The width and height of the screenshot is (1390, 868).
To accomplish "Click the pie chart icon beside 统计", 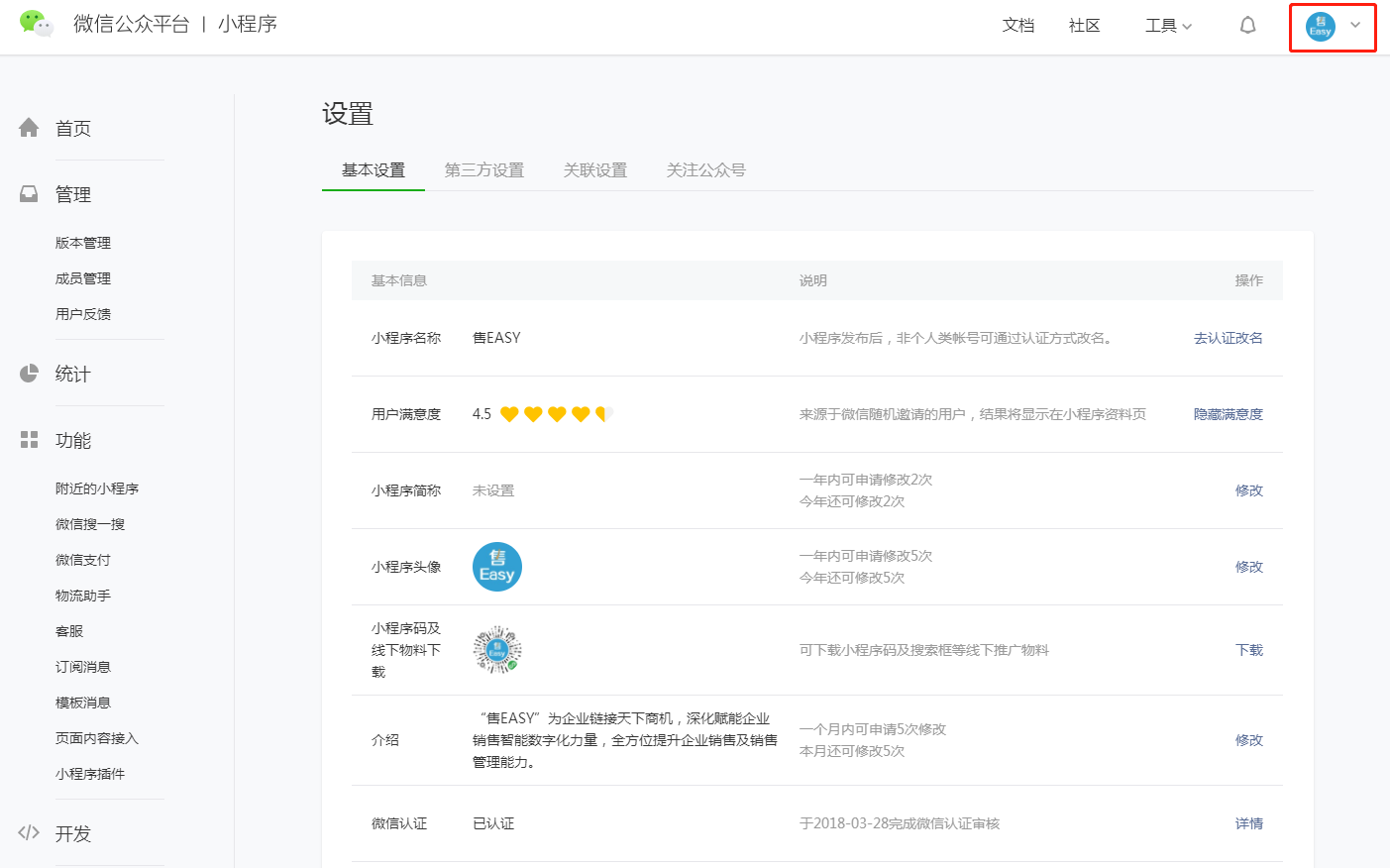I will coord(29,374).
